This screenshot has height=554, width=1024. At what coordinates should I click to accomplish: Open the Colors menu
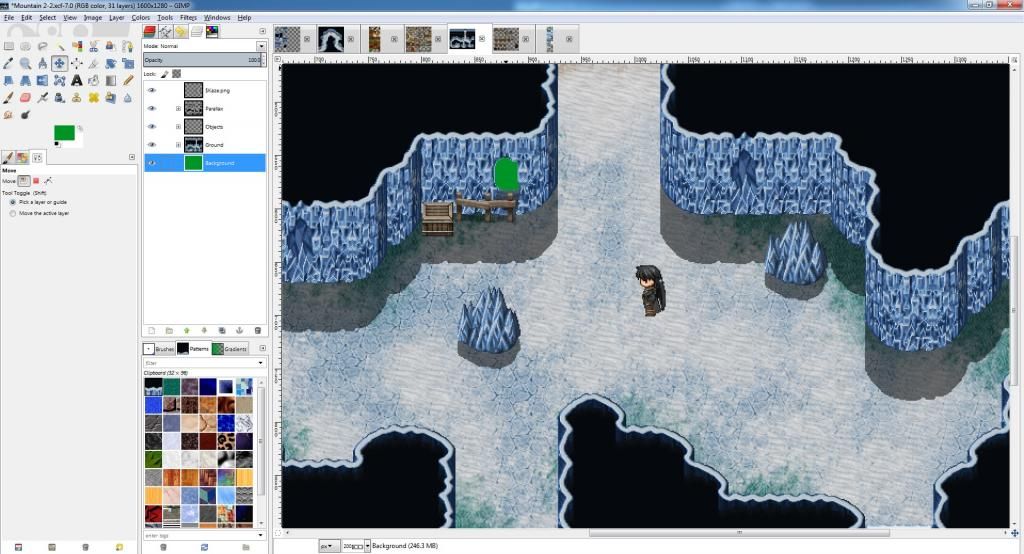(x=140, y=18)
